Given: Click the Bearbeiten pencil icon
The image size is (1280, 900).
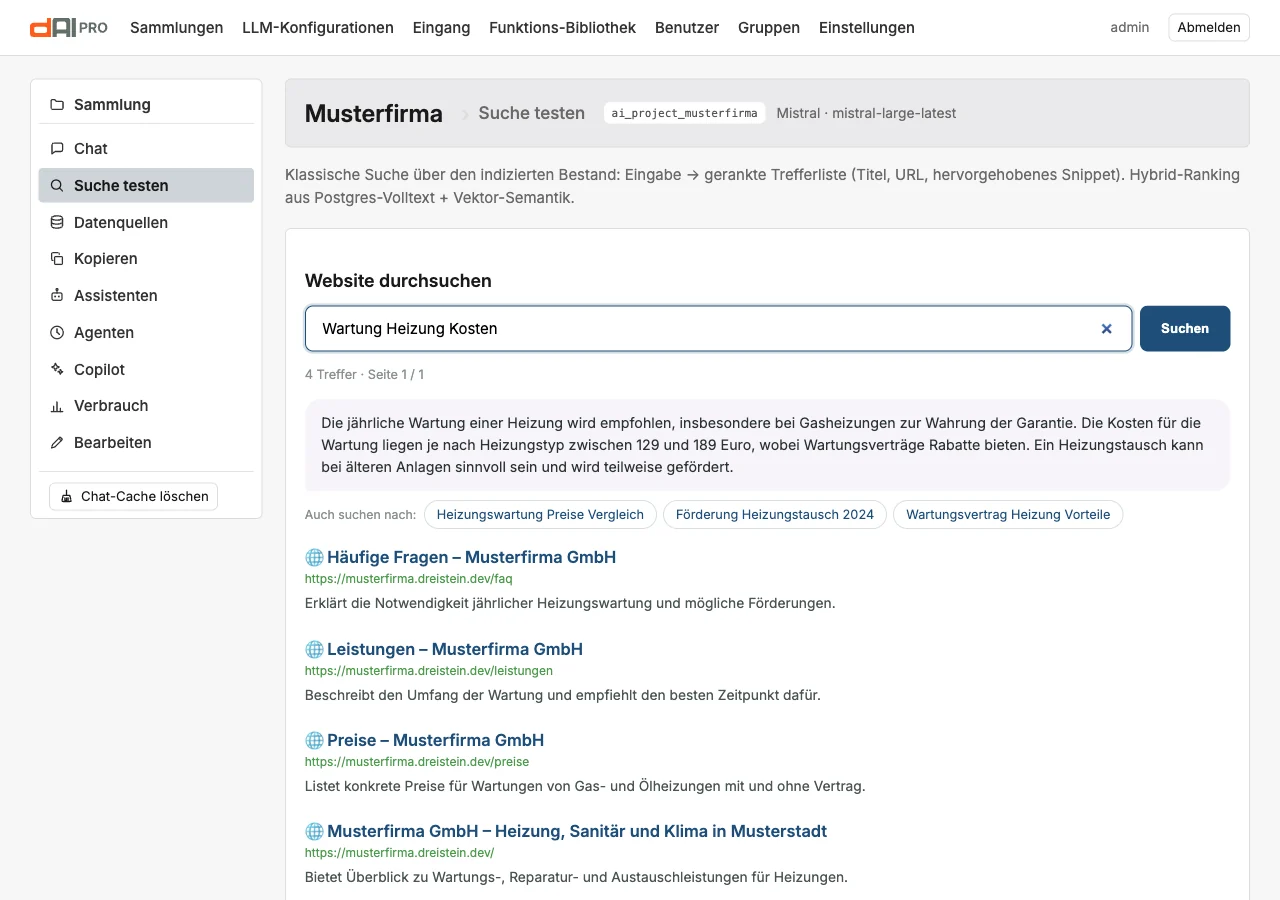Looking at the screenshot, I should [57, 443].
